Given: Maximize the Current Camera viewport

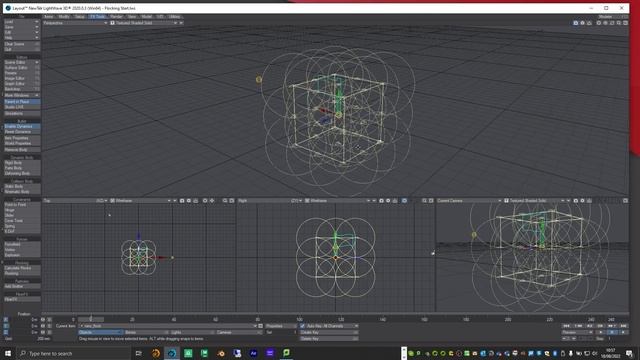Looking at the screenshot, I should 625,200.
